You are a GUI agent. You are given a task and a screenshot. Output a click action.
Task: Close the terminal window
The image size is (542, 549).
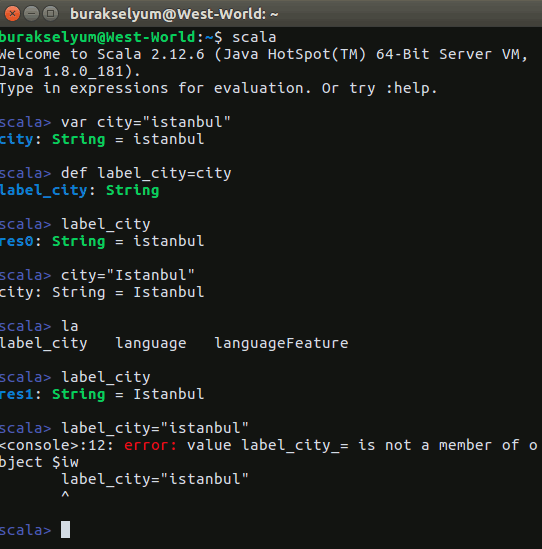12,14
